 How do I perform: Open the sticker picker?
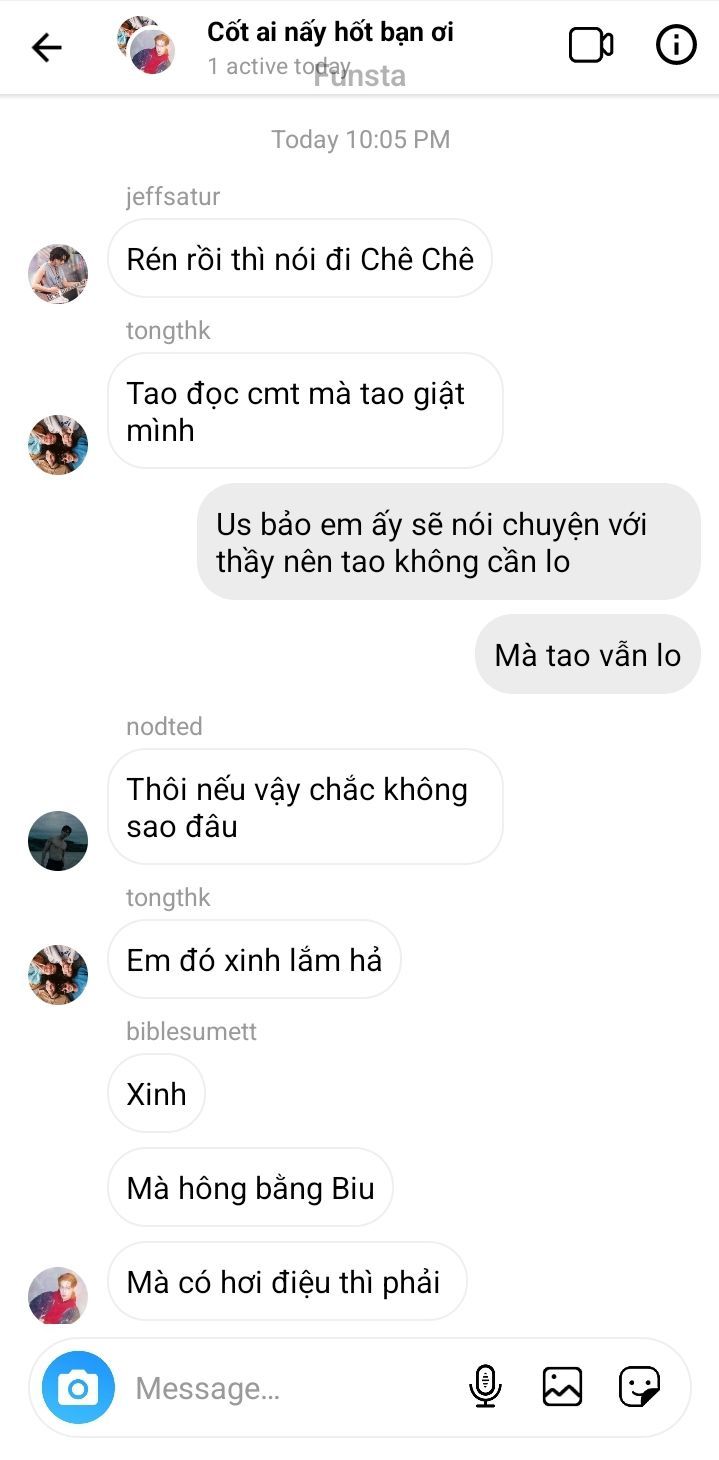click(639, 1387)
